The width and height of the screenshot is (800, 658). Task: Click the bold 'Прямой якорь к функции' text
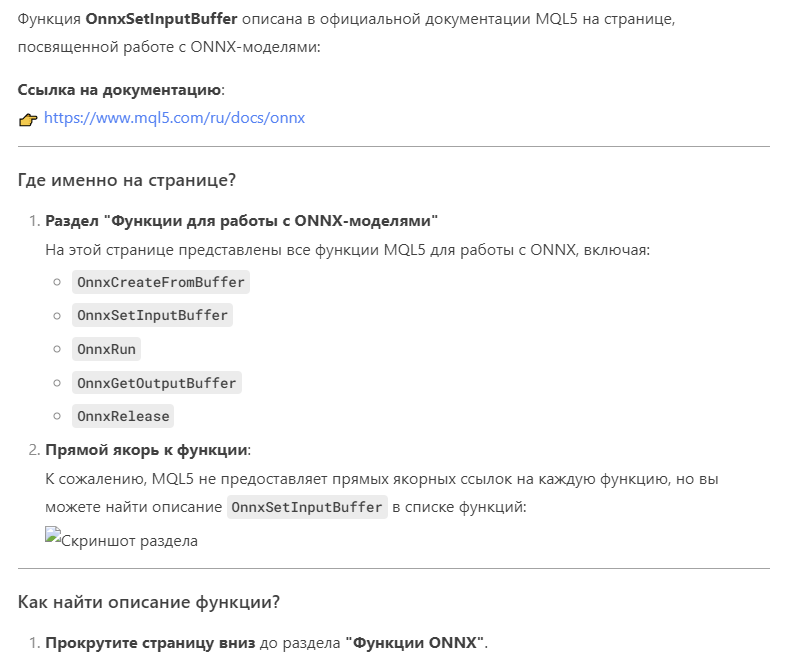click(x=147, y=450)
